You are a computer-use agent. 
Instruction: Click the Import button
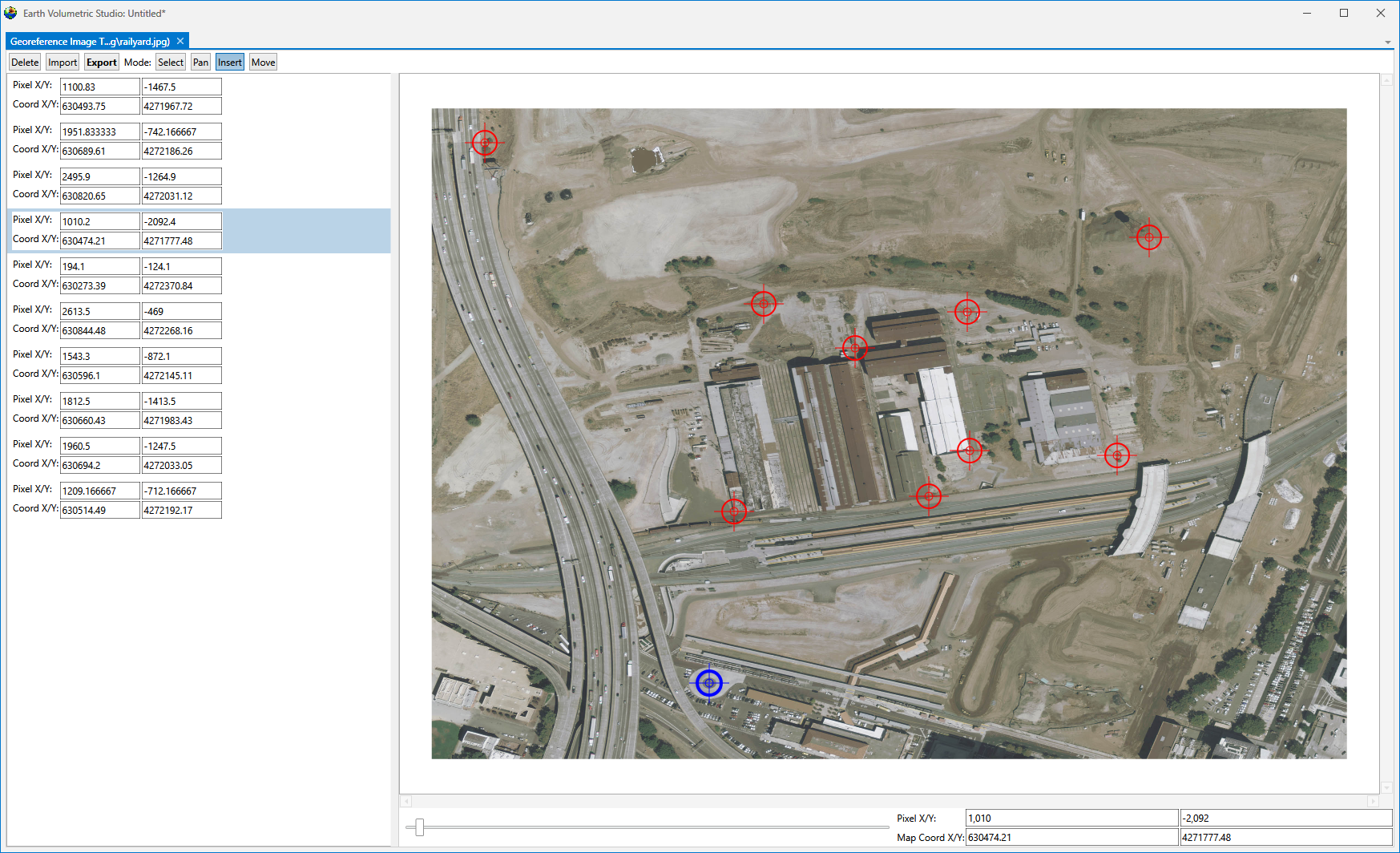[63, 63]
